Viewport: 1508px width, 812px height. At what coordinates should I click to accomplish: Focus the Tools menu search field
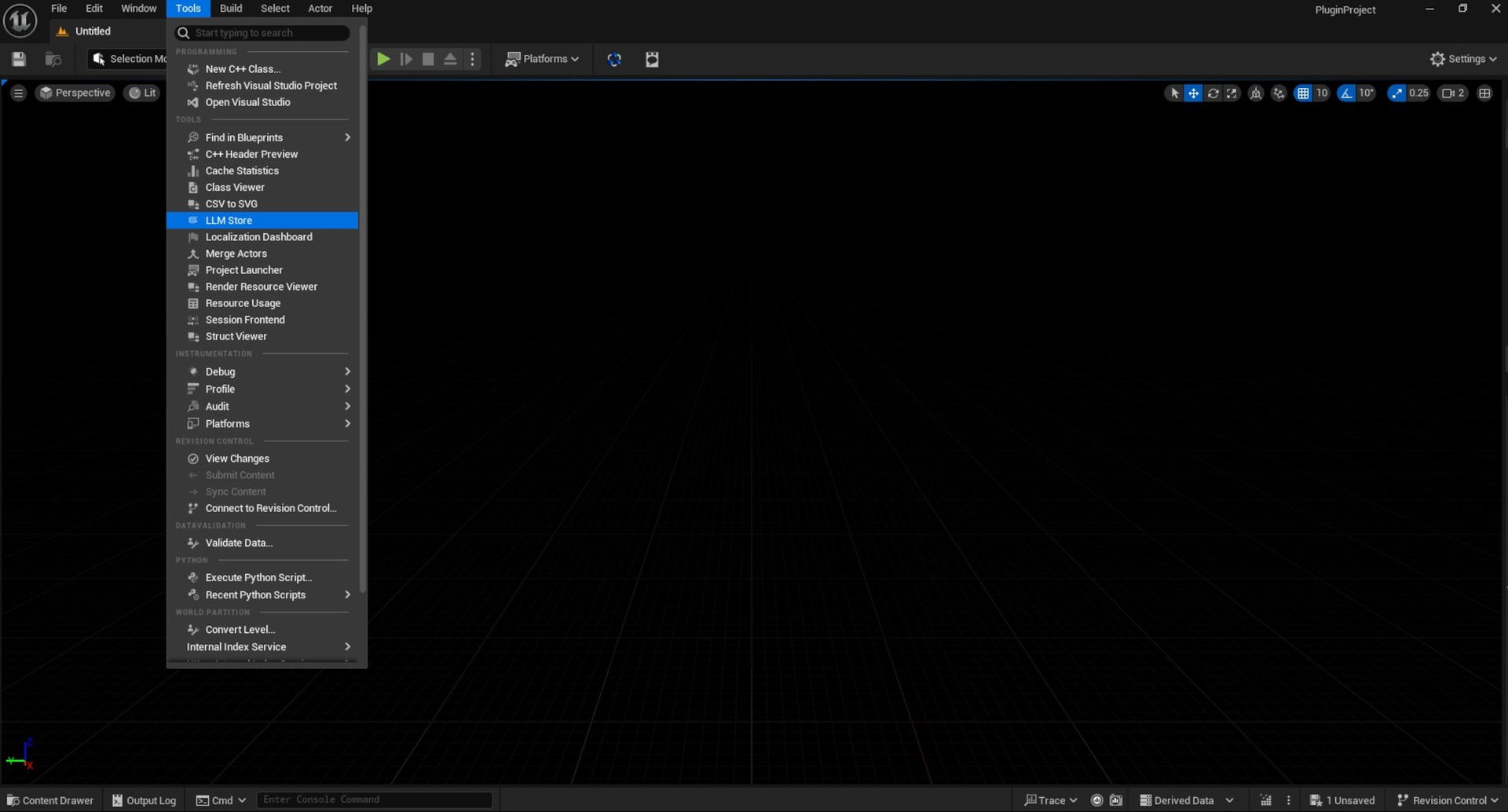(262, 33)
